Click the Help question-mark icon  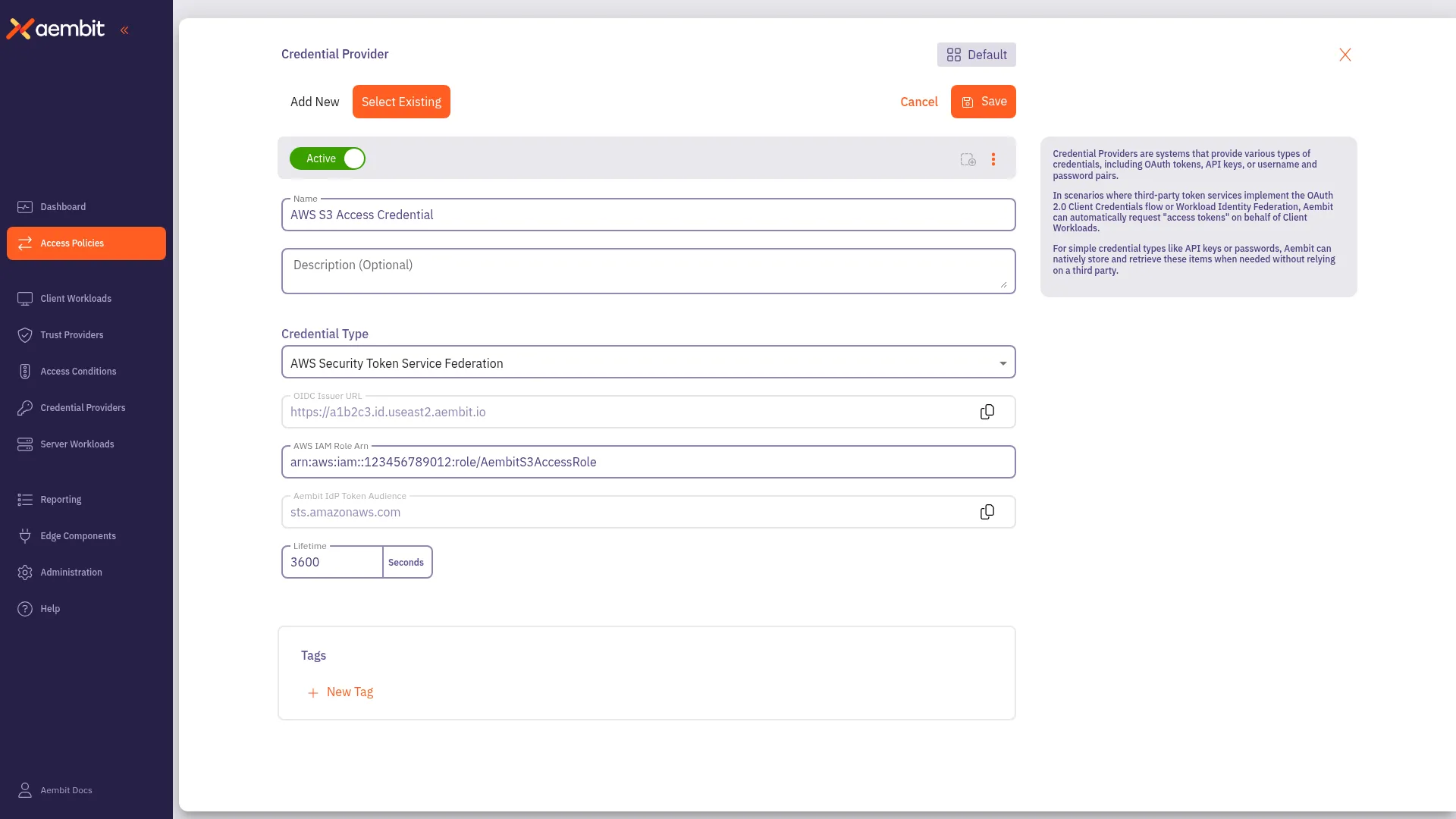25,609
